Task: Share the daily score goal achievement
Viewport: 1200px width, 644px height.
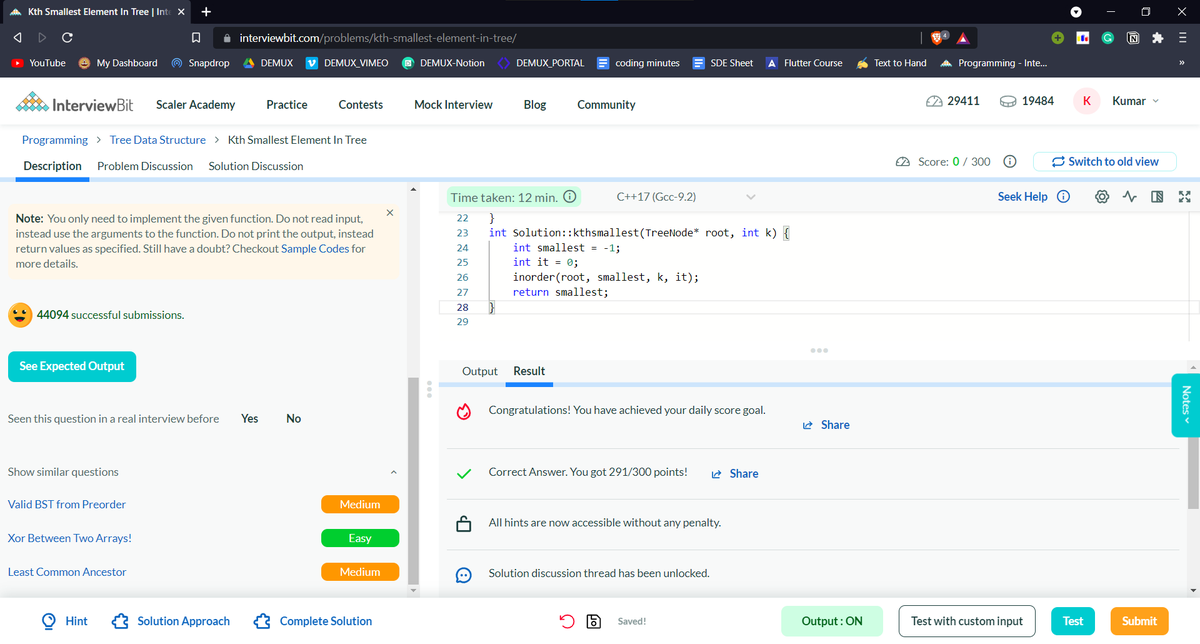Action: click(826, 425)
